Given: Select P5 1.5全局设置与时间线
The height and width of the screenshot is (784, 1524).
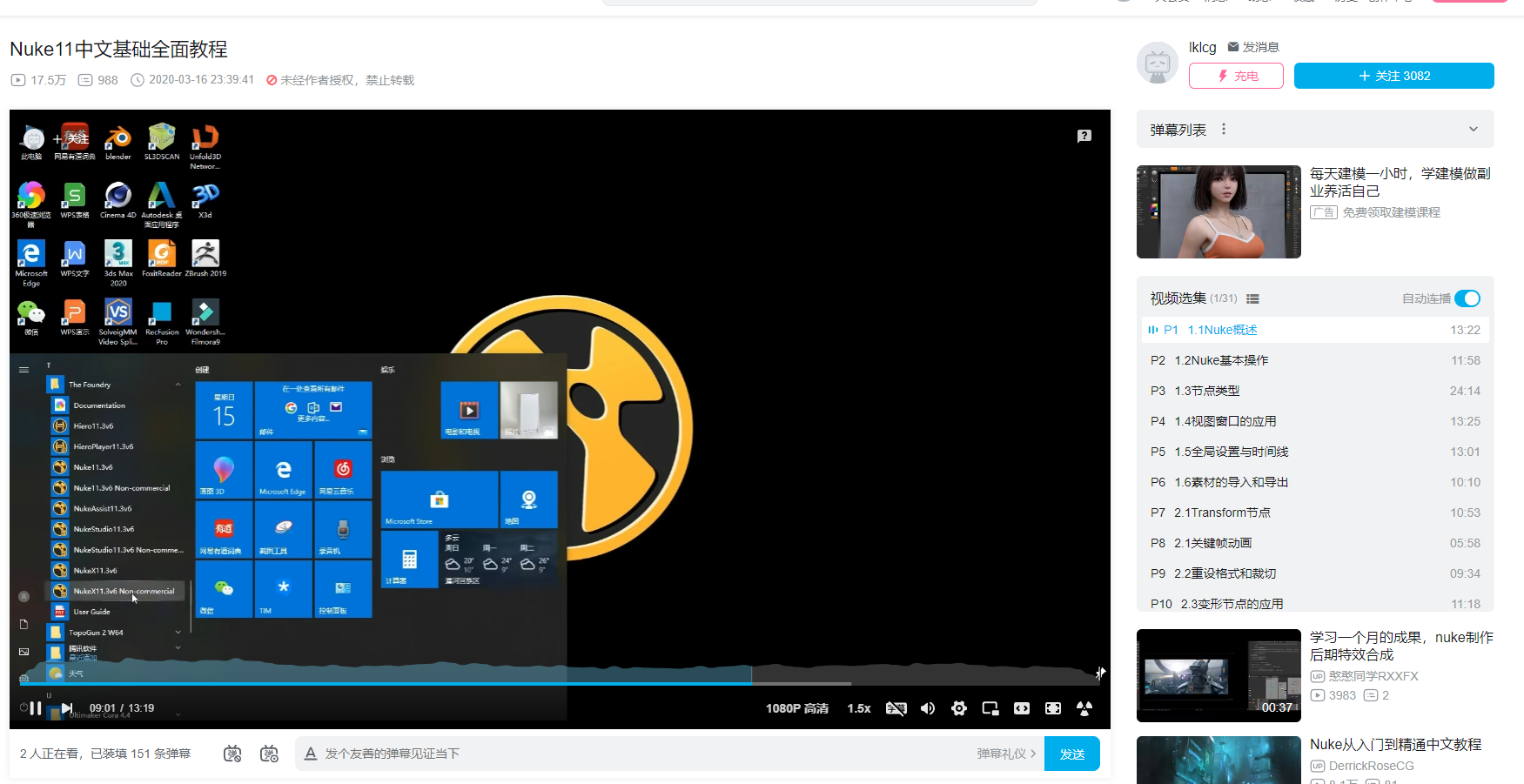Looking at the screenshot, I should [1315, 452].
